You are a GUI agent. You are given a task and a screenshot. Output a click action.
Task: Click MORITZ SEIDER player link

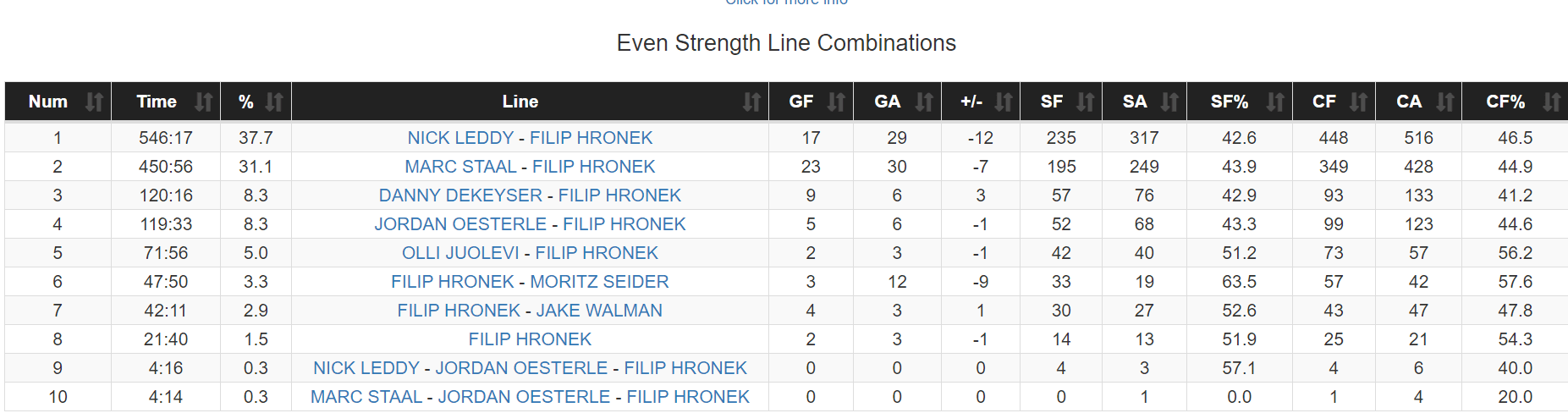click(599, 282)
